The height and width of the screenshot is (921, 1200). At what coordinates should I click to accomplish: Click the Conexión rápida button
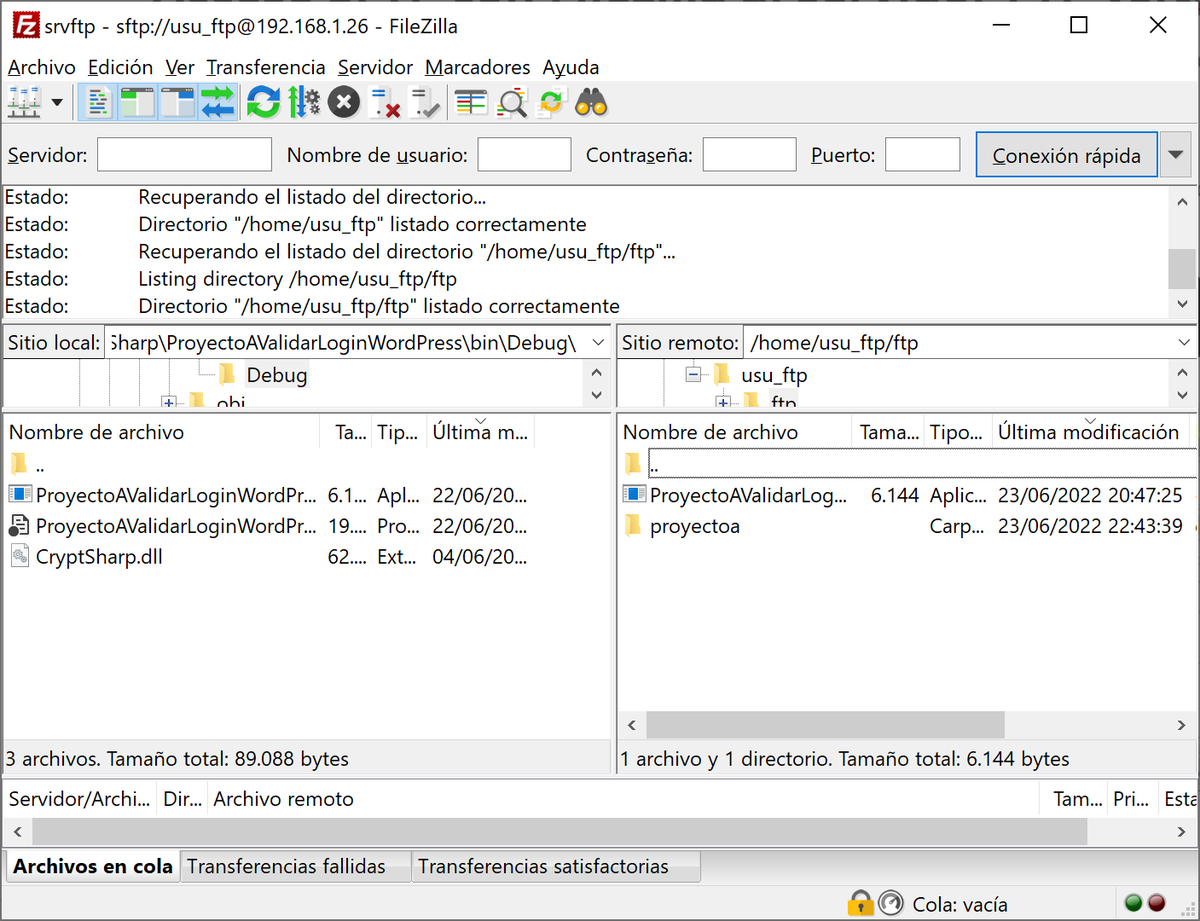[1066, 156]
